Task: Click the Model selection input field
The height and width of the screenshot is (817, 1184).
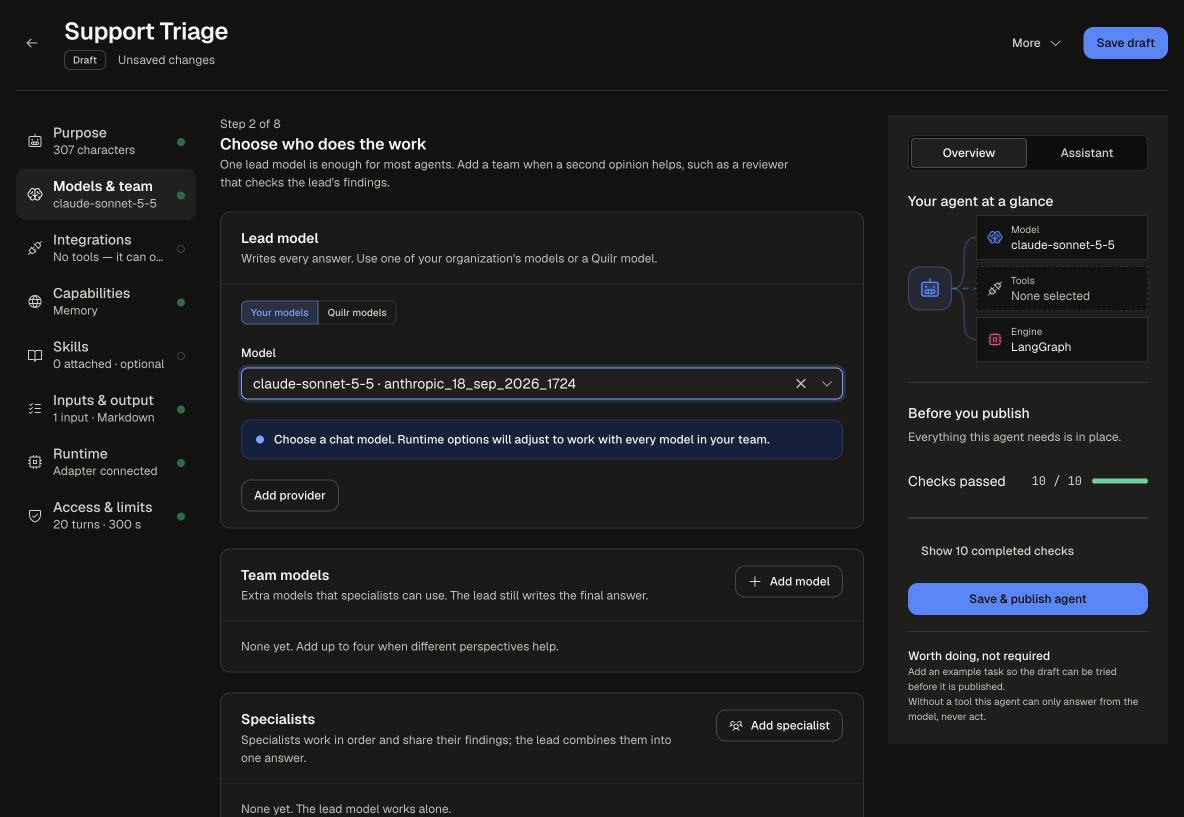Action: point(541,384)
